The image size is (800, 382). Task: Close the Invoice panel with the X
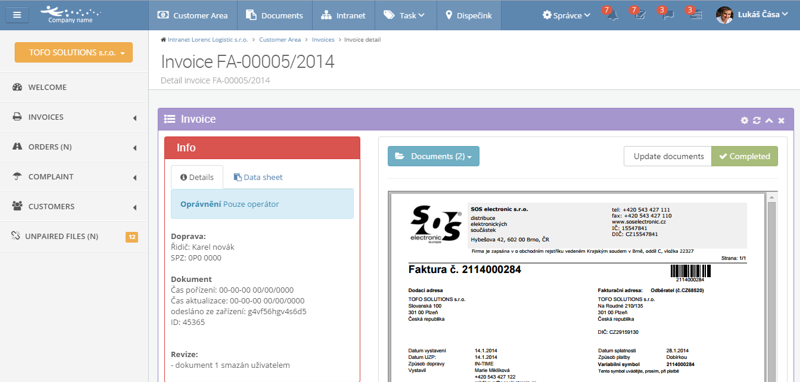(781, 120)
